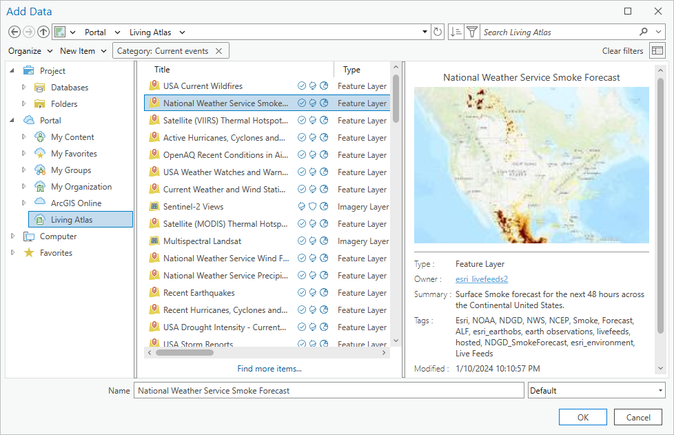The height and width of the screenshot is (435, 674).
Task: Click the Find more items link
Action: (269, 368)
